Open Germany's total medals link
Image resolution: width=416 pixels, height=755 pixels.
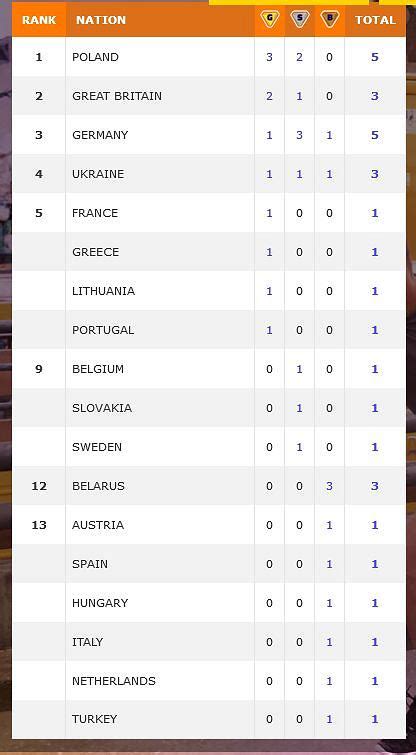[375, 135]
